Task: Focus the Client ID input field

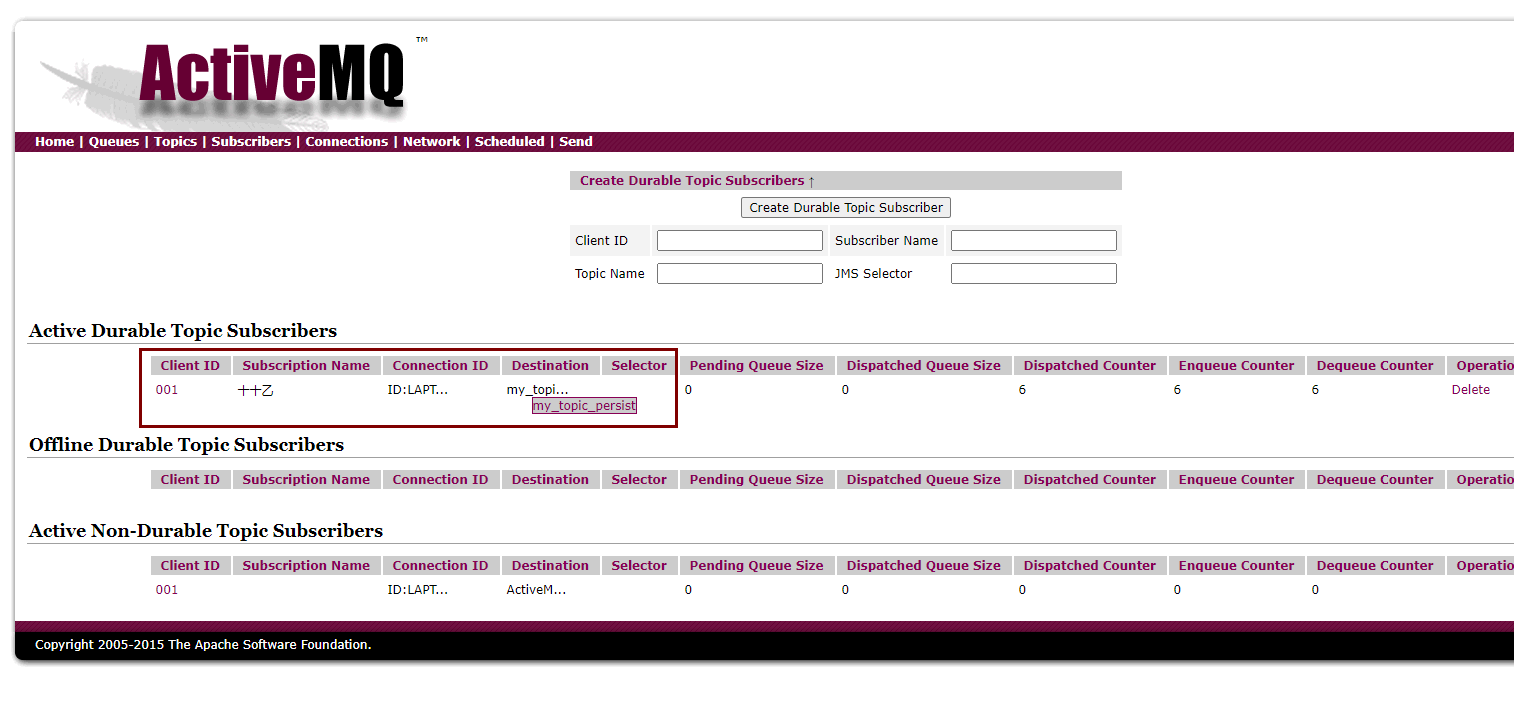Action: [740, 241]
